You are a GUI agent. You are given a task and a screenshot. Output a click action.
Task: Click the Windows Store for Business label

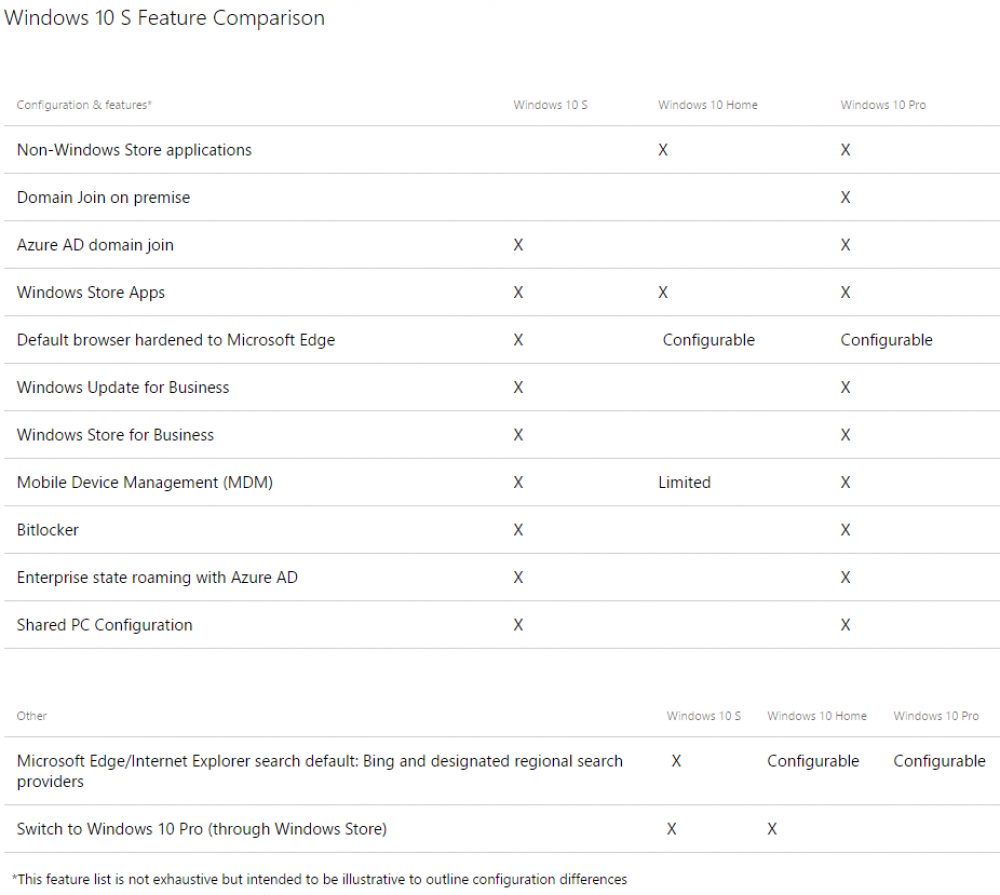pos(115,435)
